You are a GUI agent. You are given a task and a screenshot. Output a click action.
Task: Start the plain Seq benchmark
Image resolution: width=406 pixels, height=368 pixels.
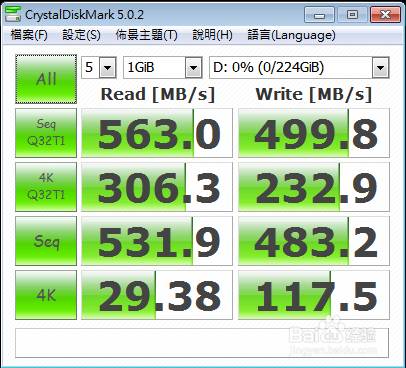(46, 241)
